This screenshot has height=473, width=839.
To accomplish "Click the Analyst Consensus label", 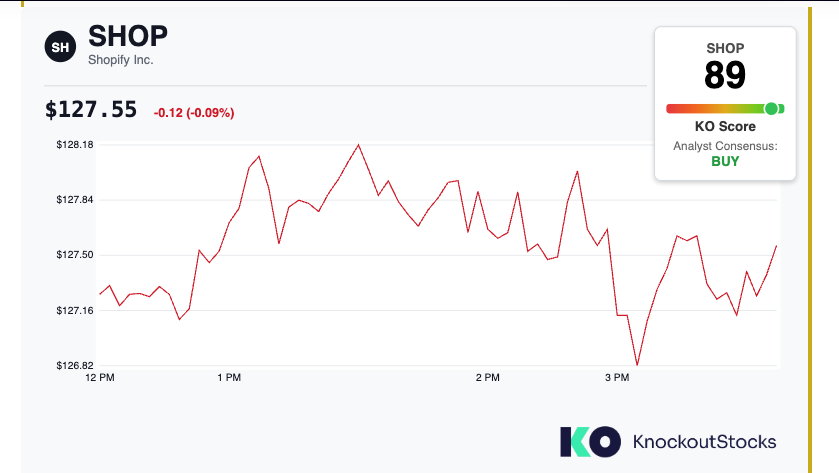I will point(725,146).
